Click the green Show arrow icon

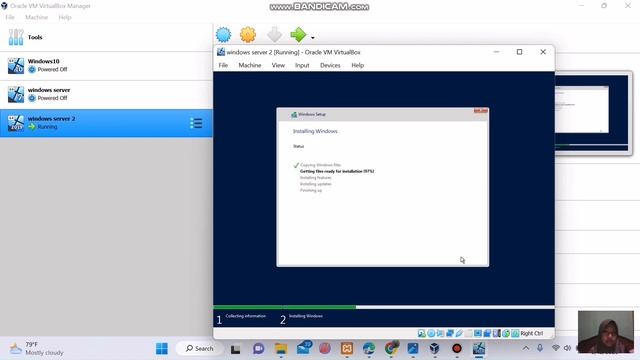tap(298, 35)
